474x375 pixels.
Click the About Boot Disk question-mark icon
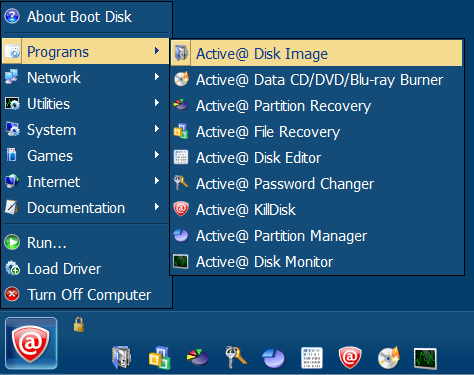(x=12, y=16)
